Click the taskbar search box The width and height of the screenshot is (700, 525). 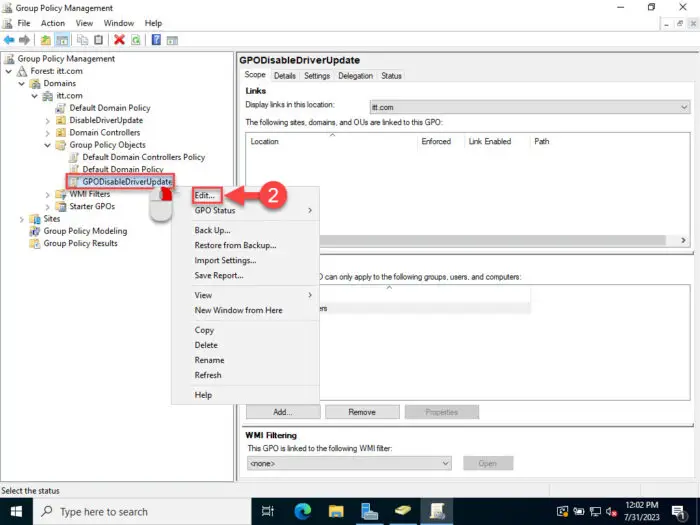pos(142,512)
